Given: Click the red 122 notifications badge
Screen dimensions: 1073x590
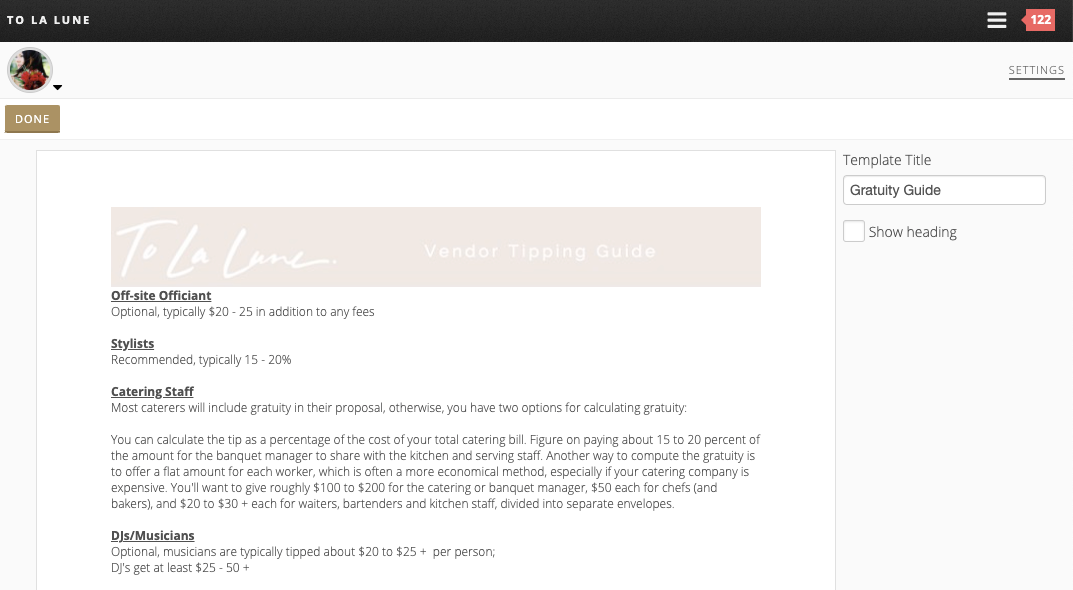Looking at the screenshot, I should 1040,20.
